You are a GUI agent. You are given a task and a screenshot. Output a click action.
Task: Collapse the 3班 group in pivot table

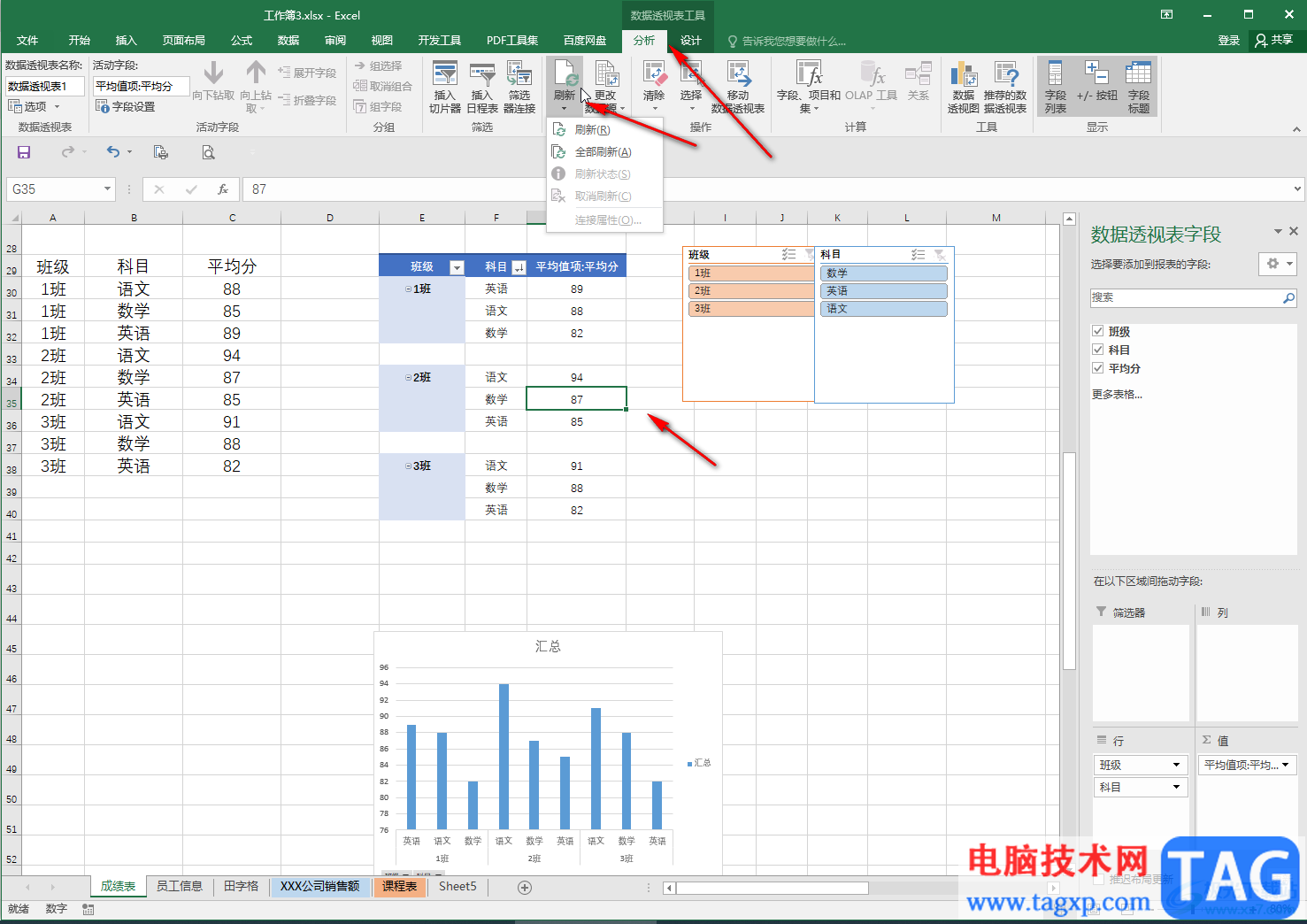[408, 466]
